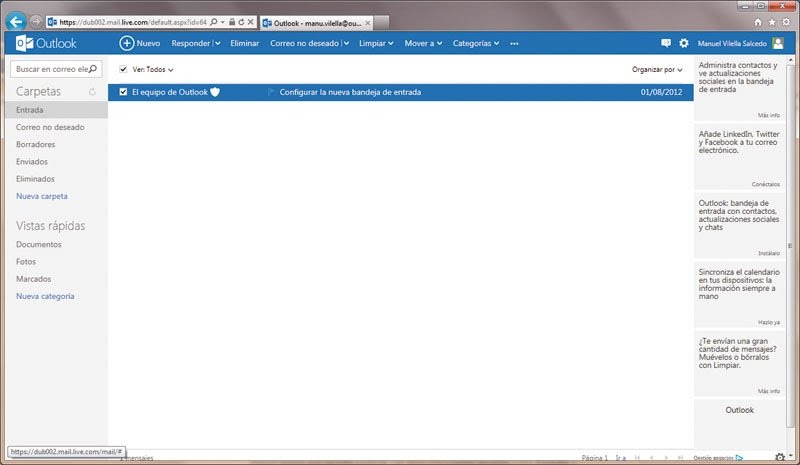Open browser home icon

click(758, 22)
